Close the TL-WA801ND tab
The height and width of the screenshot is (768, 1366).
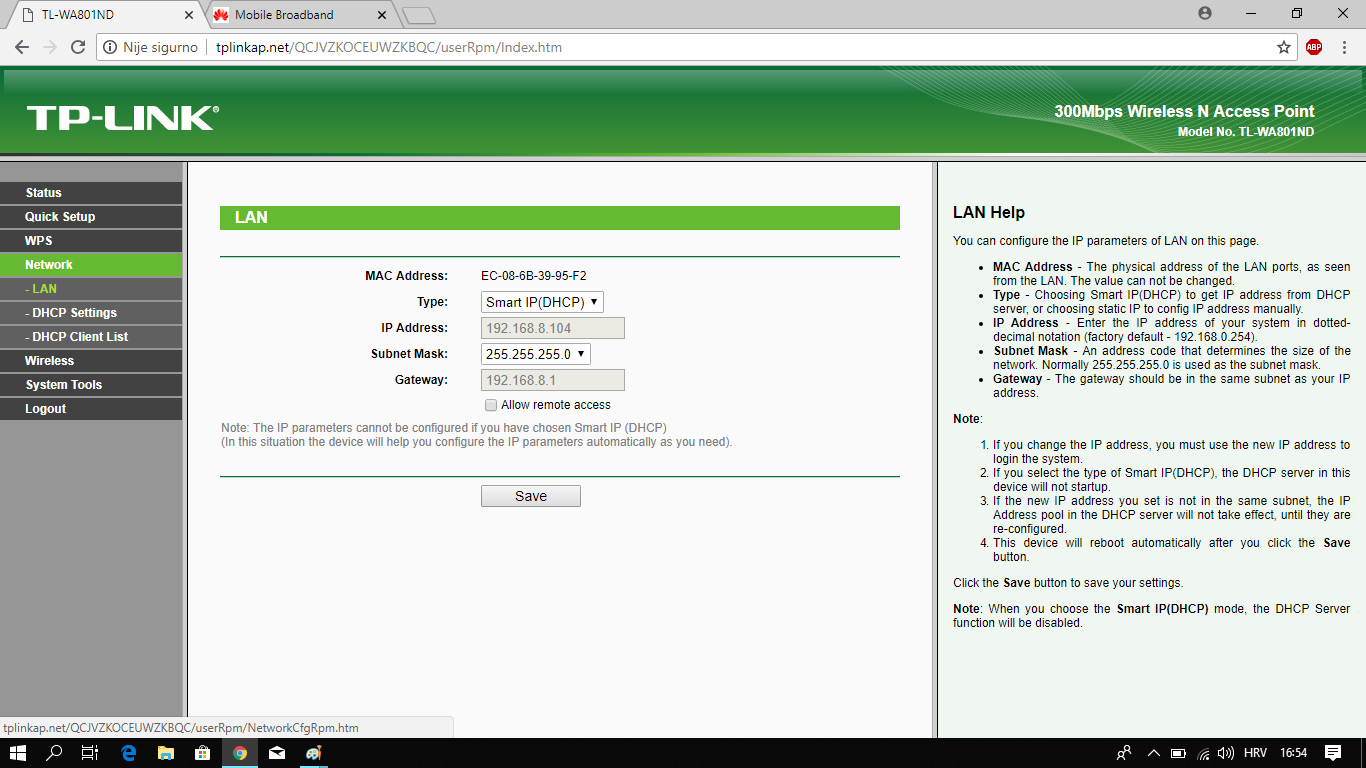tap(190, 15)
